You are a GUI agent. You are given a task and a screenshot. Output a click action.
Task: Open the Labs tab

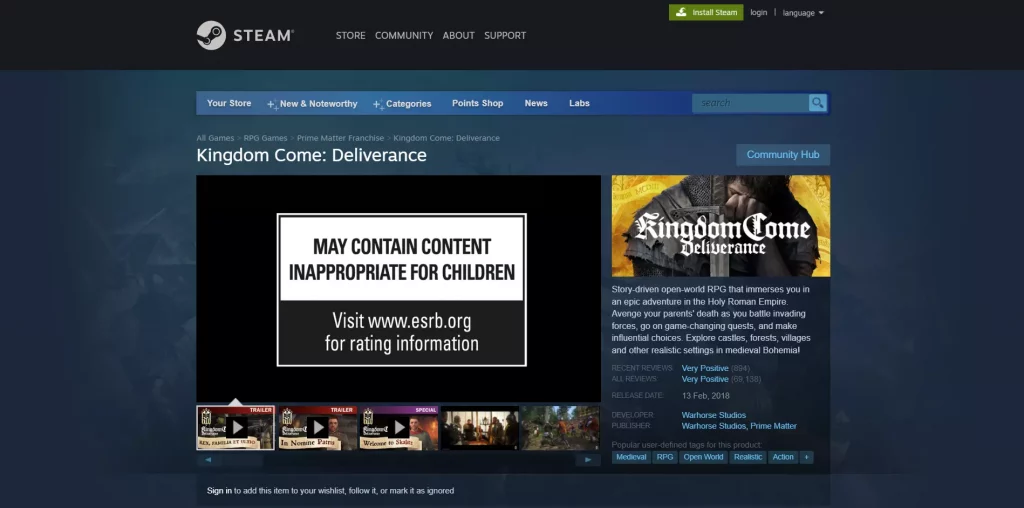(x=579, y=103)
